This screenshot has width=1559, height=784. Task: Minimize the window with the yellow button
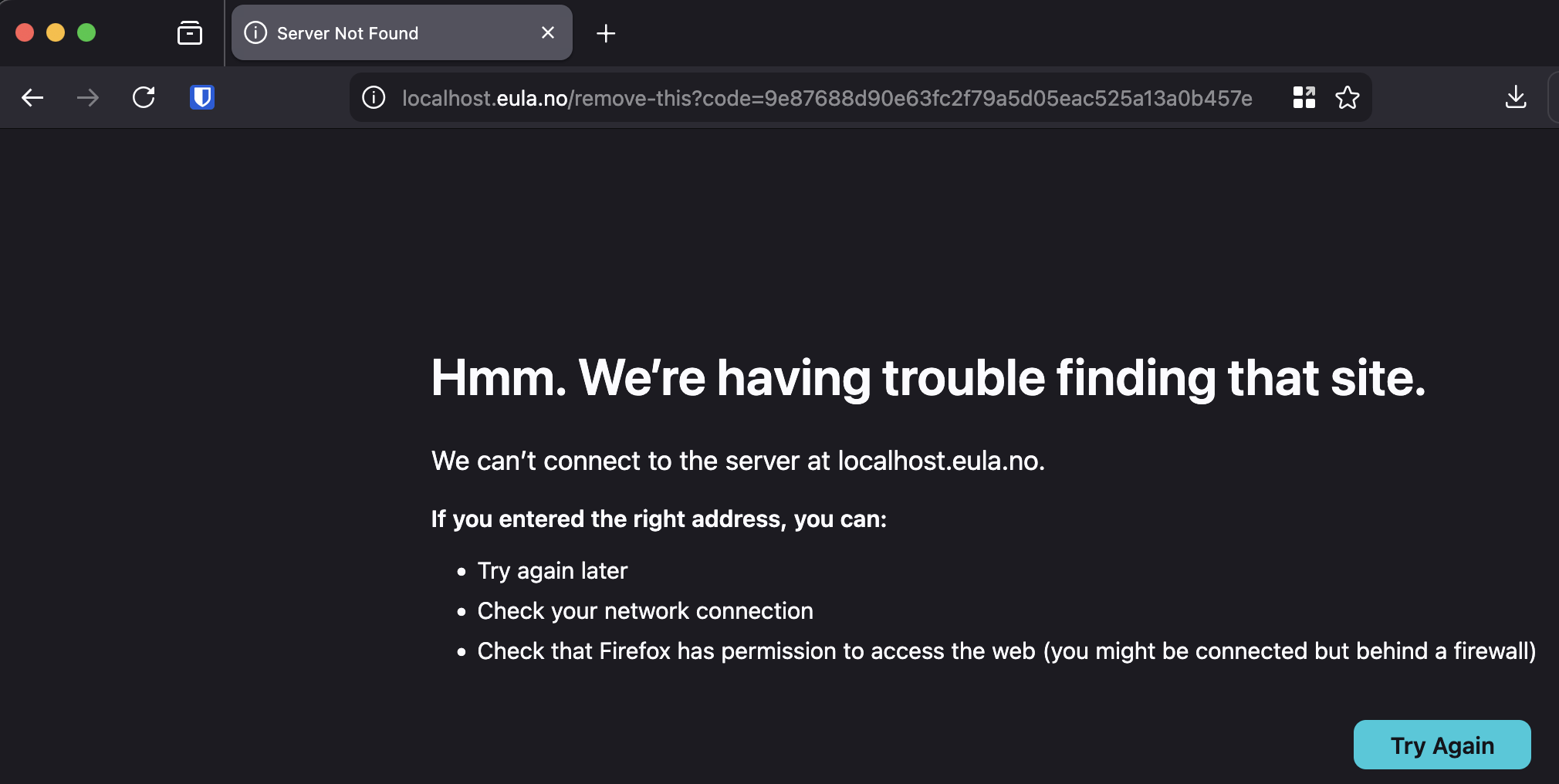(x=56, y=32)
